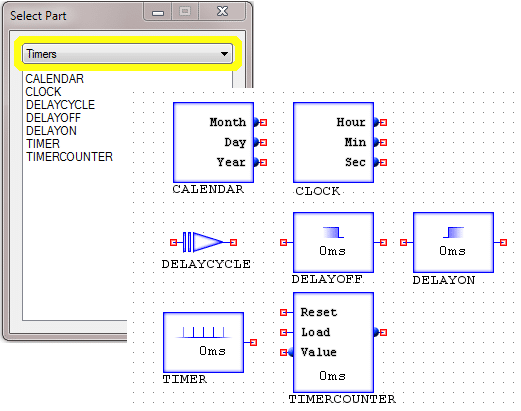Choose DELAYOFF from the parts list
This screenshot has height=411, width=521.
[x=53, y=118]
